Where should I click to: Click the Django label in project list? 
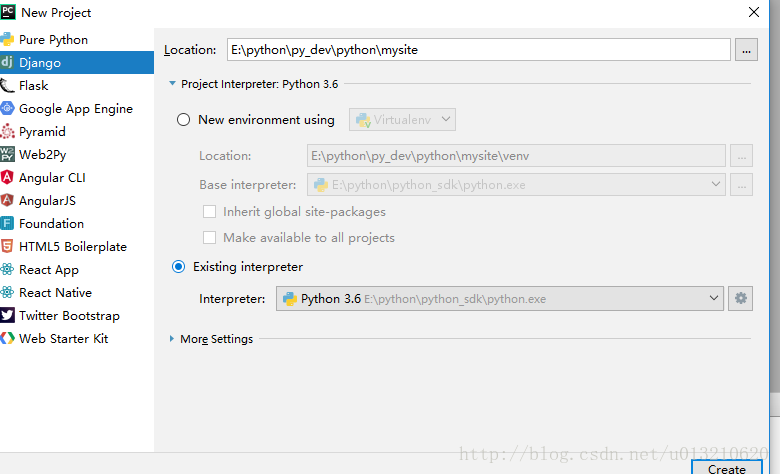[x=40, y=63]
